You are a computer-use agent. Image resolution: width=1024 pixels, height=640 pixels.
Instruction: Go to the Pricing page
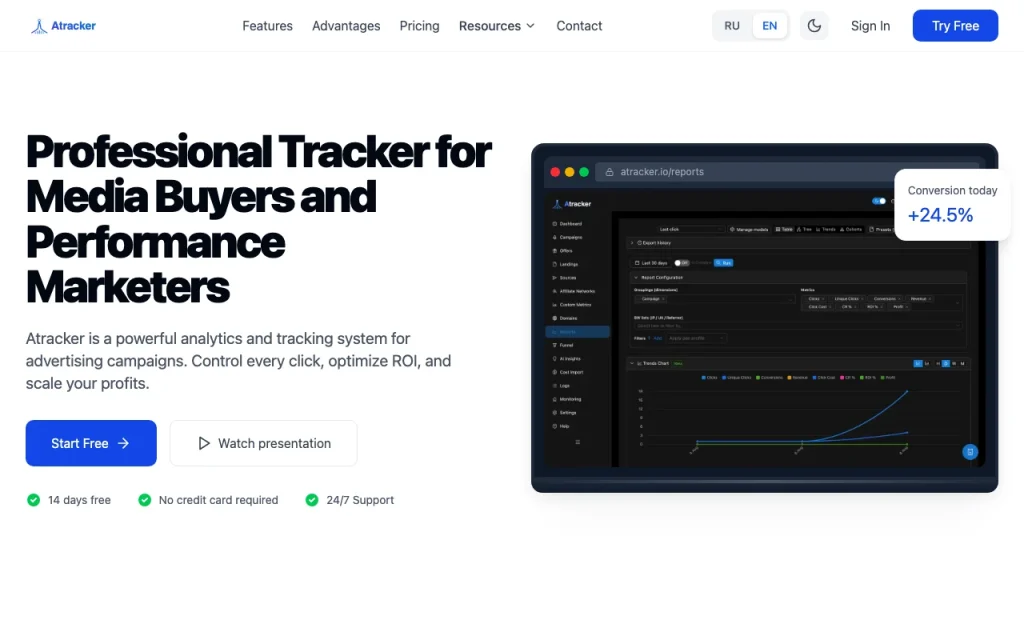pos(419,26)
